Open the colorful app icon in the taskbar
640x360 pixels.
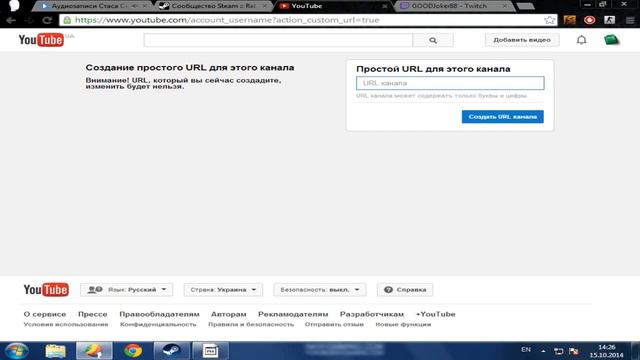(94, 351)
